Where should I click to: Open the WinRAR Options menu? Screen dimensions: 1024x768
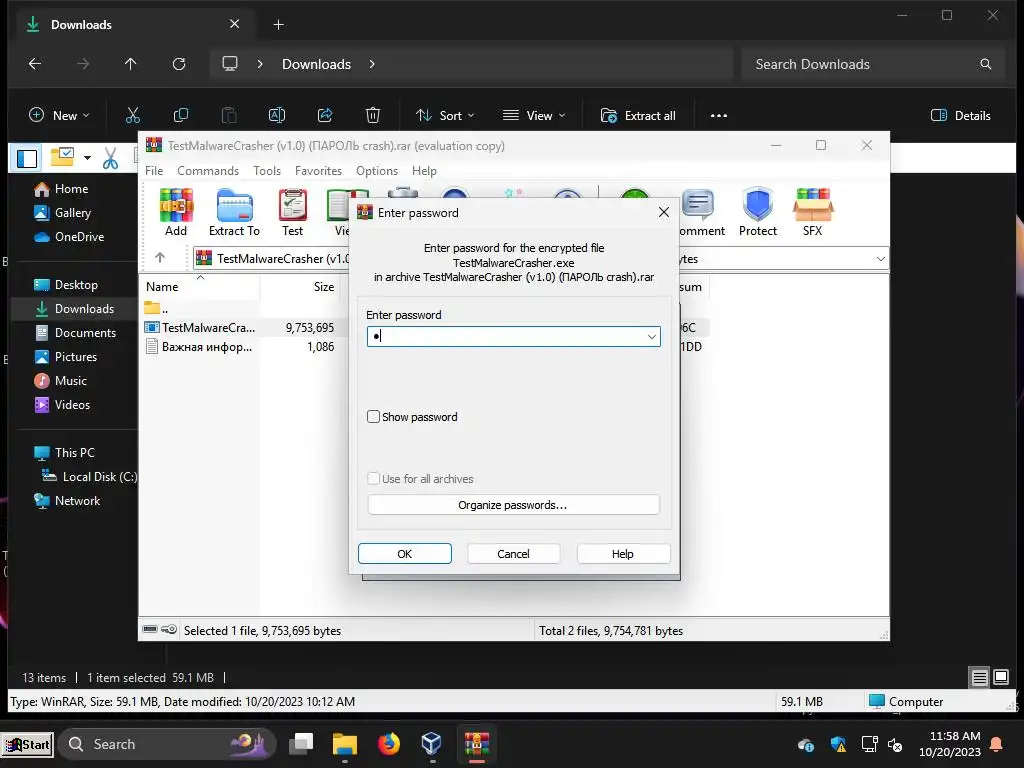377,170
